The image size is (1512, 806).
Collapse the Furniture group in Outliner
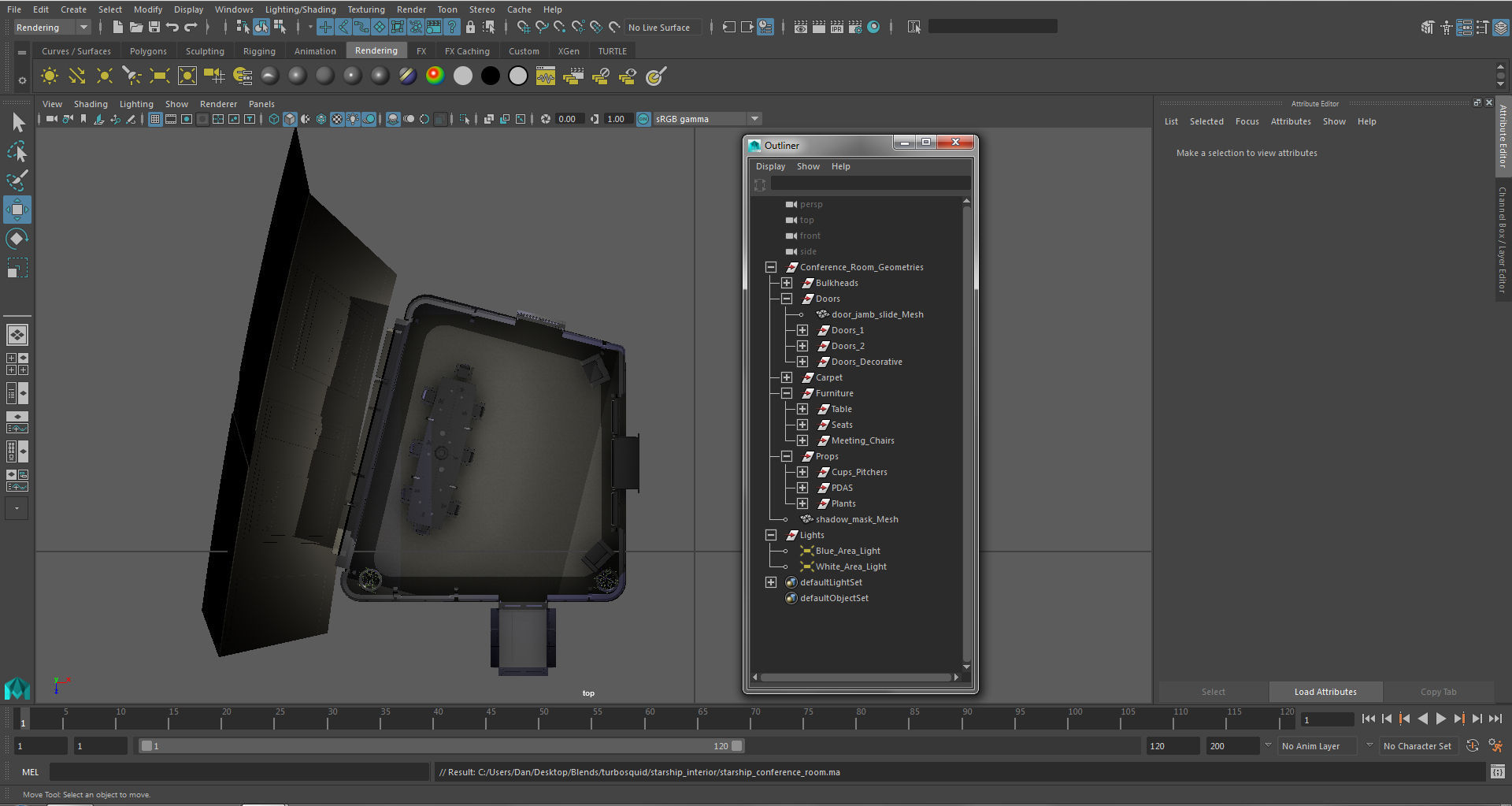787,393
